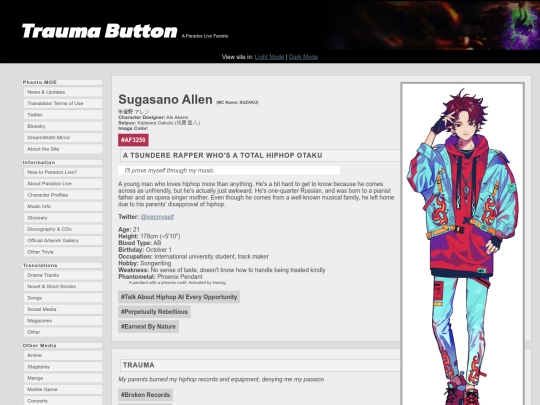Click the header banner artwork image
The image size is (540, 405).
coord(432,25)
